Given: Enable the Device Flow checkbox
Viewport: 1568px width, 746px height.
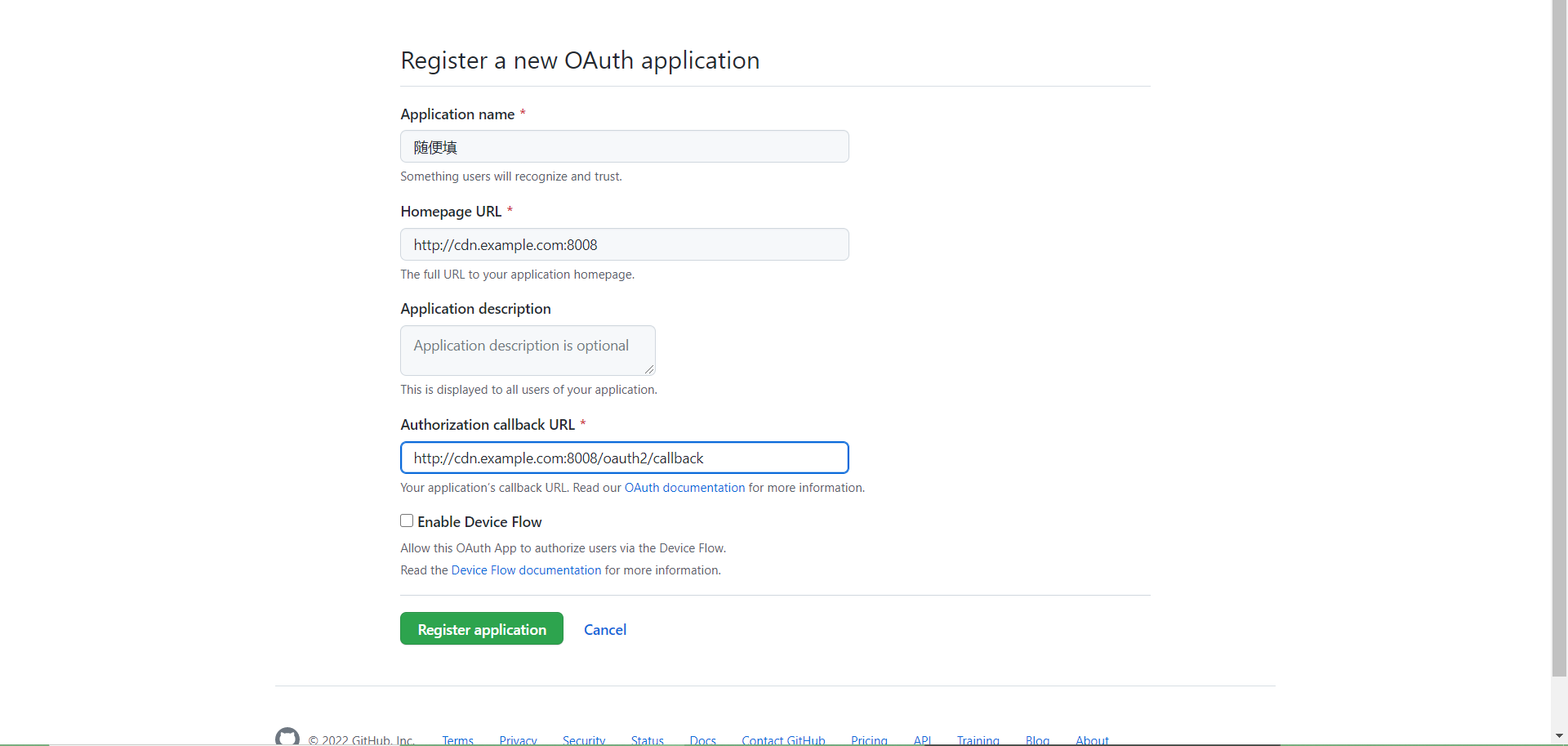Looking at the screenshot, I should click(407, 521).
